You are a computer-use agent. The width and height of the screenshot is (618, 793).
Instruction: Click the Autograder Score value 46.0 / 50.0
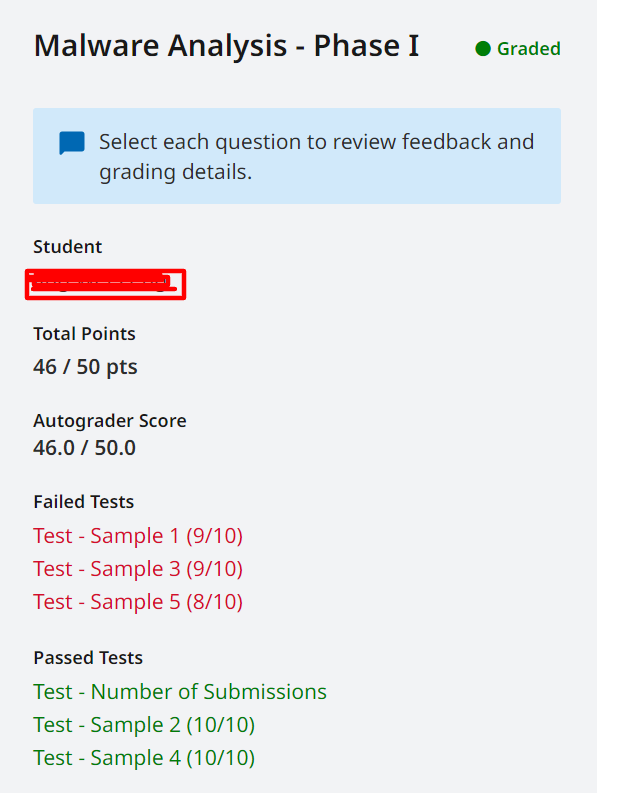pos(84,448)
